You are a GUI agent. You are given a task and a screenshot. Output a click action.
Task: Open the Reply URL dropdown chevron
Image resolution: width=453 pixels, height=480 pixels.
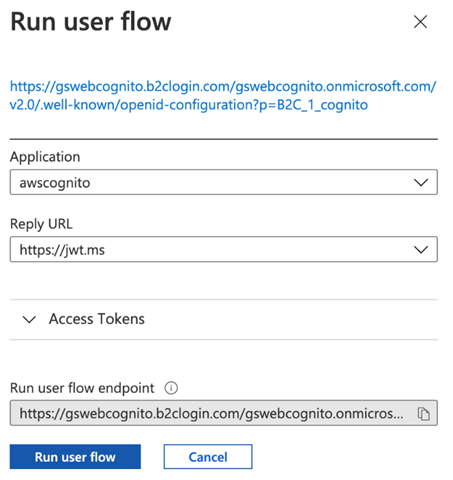[421, 250]
